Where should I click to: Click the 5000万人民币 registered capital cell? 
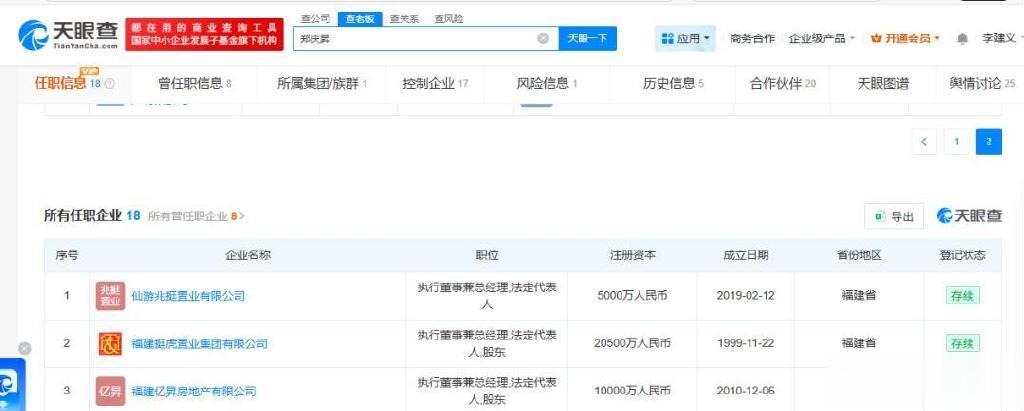tap(632, 296)
